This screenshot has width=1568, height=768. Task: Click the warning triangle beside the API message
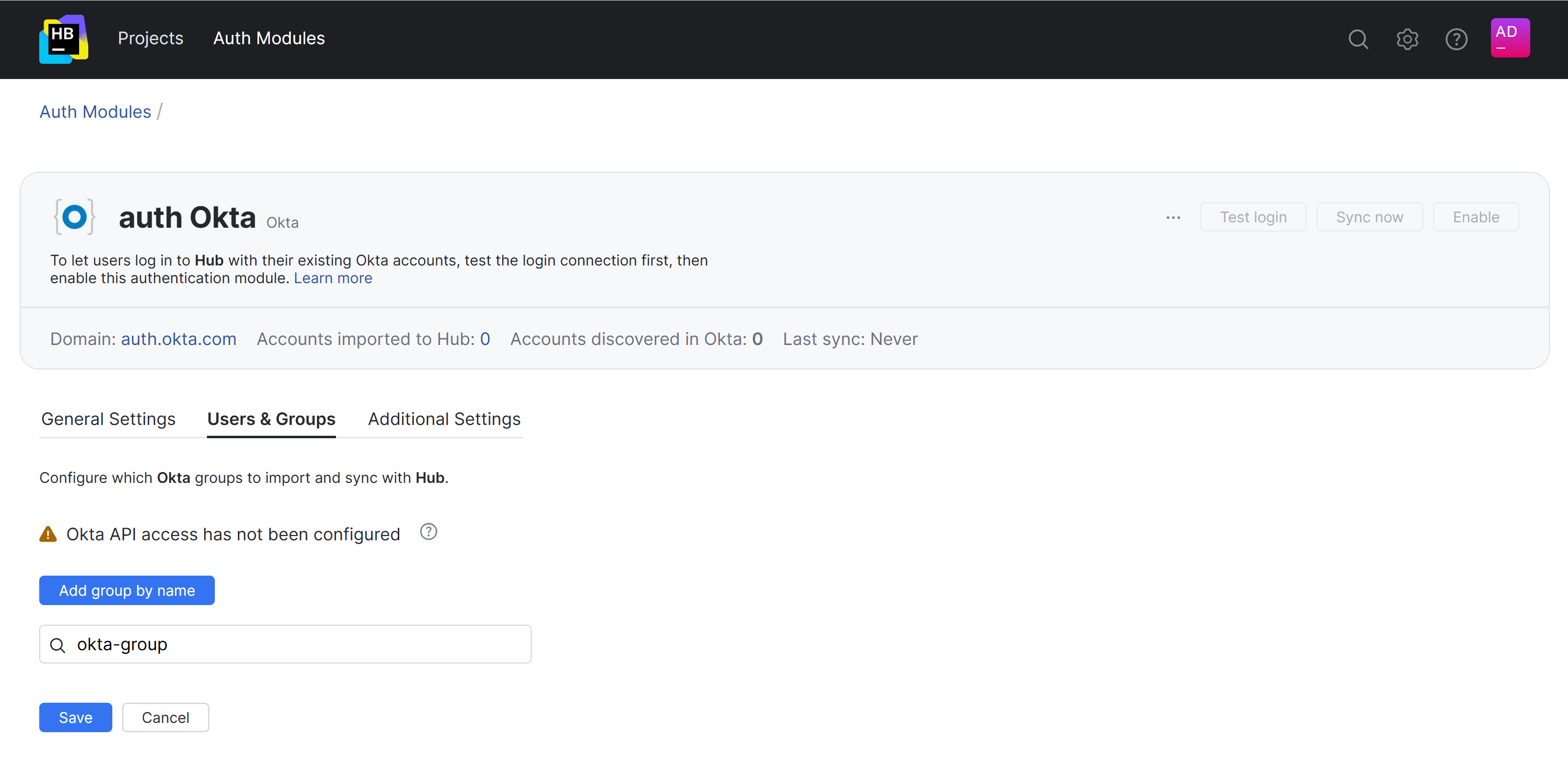(x=48, y=534)
